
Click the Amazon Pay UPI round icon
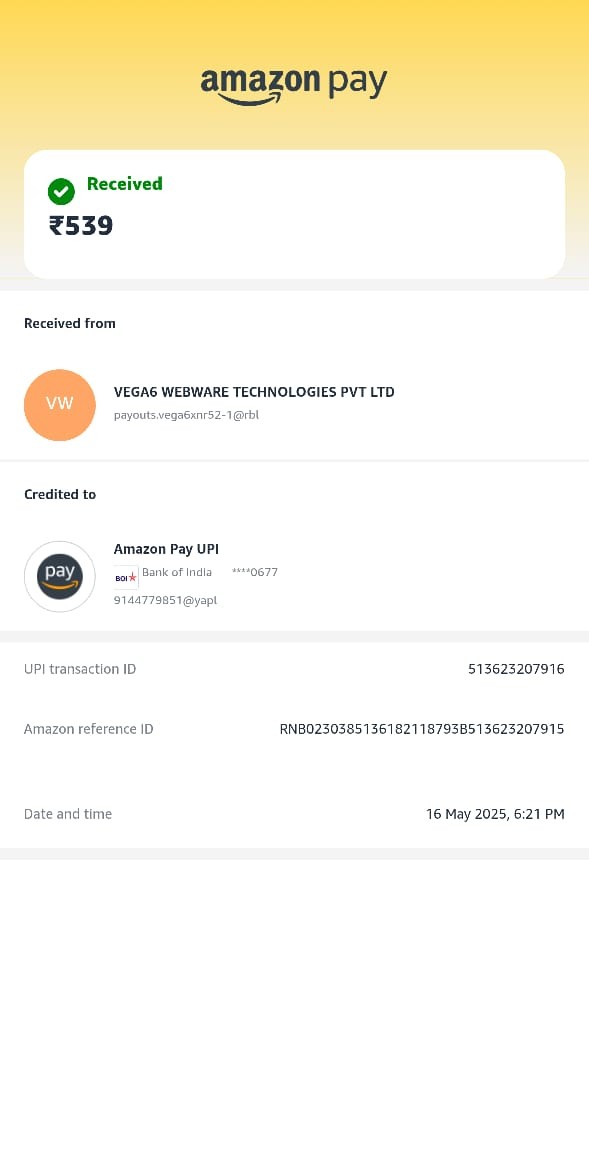[x=60, y=577]
